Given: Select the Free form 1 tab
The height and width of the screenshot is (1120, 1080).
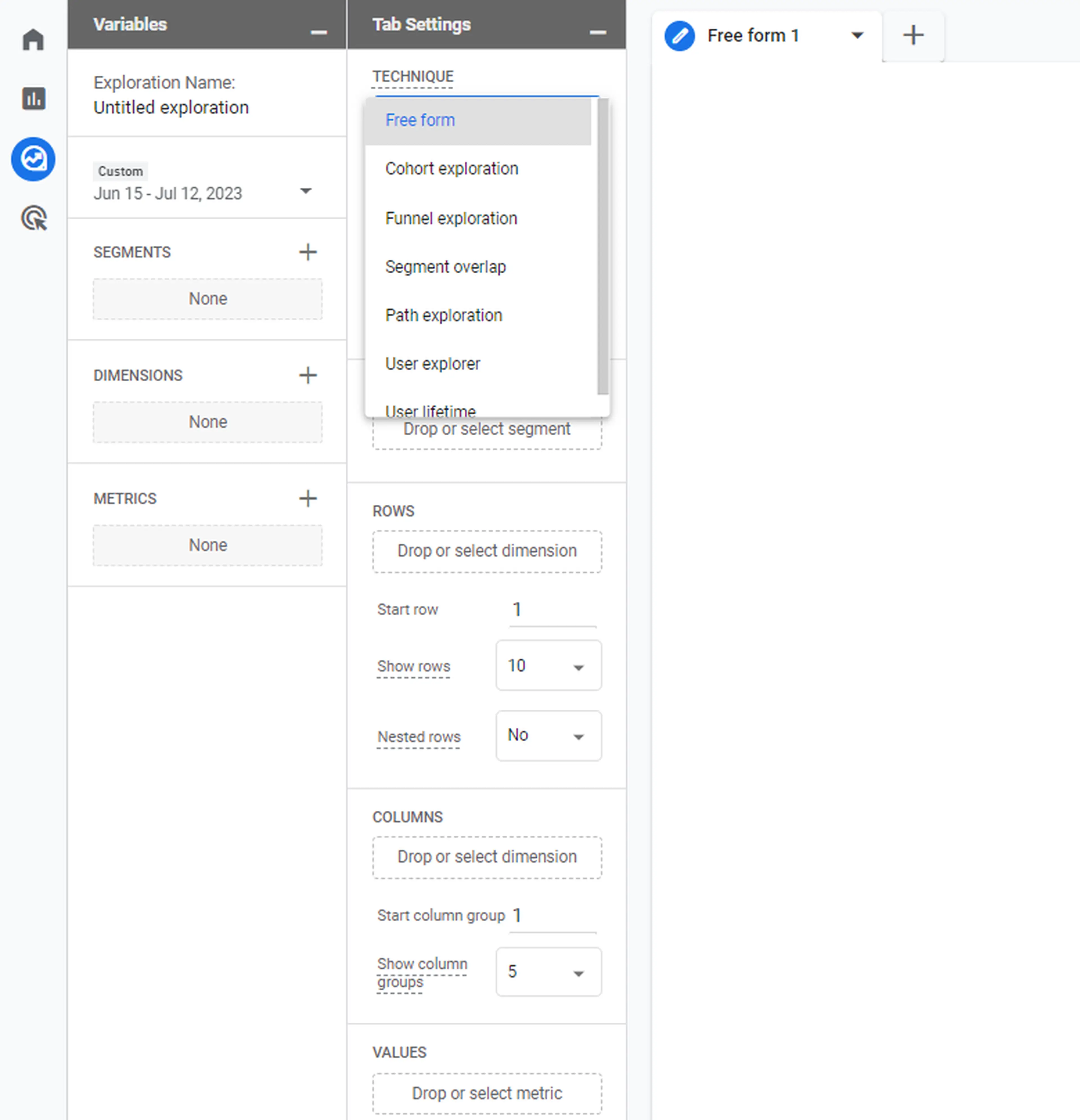Looking at the screenshot, I should pyautogui.click(x=767, y=36).
